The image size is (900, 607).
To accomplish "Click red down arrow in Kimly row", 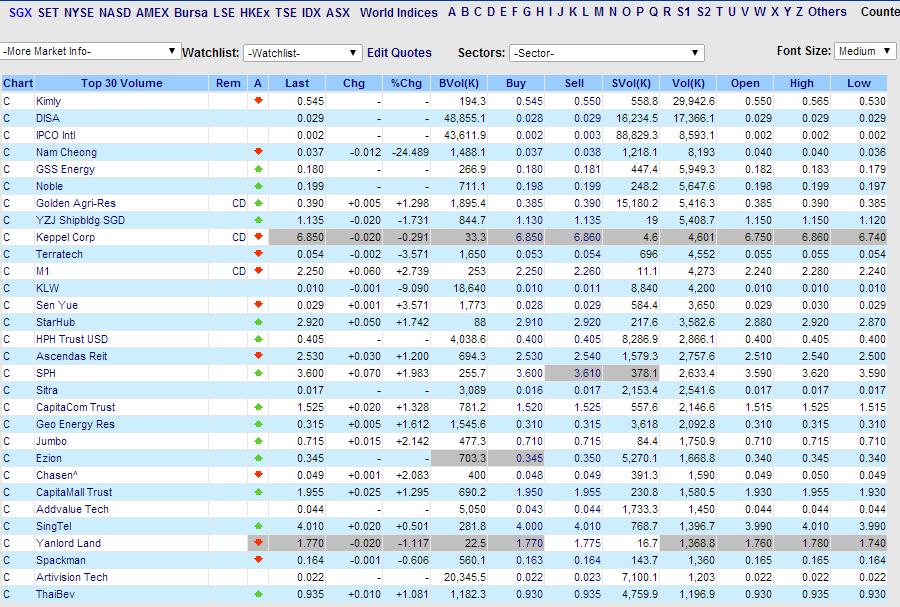I will [258, 100].
